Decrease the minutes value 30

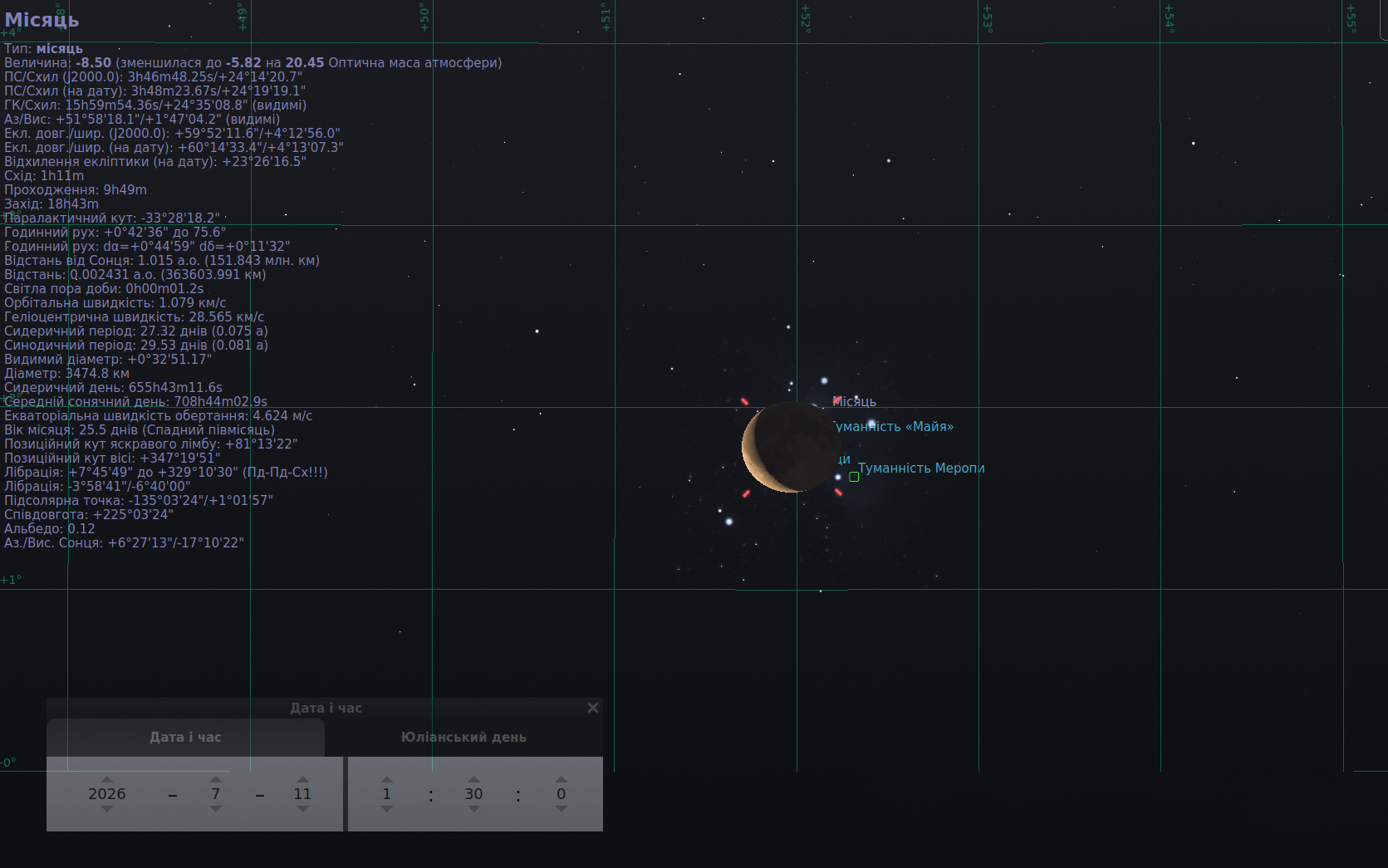(473, 809)
